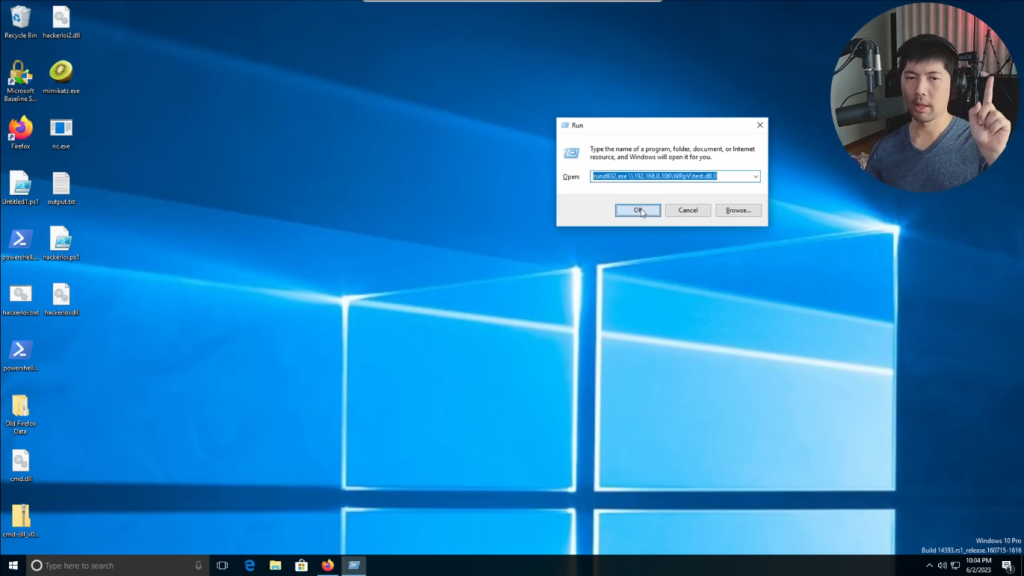This screenshot has height=576, width=1024.
Task: Expand the Run dialog Open history dropdown
Action: pos(755,176)
